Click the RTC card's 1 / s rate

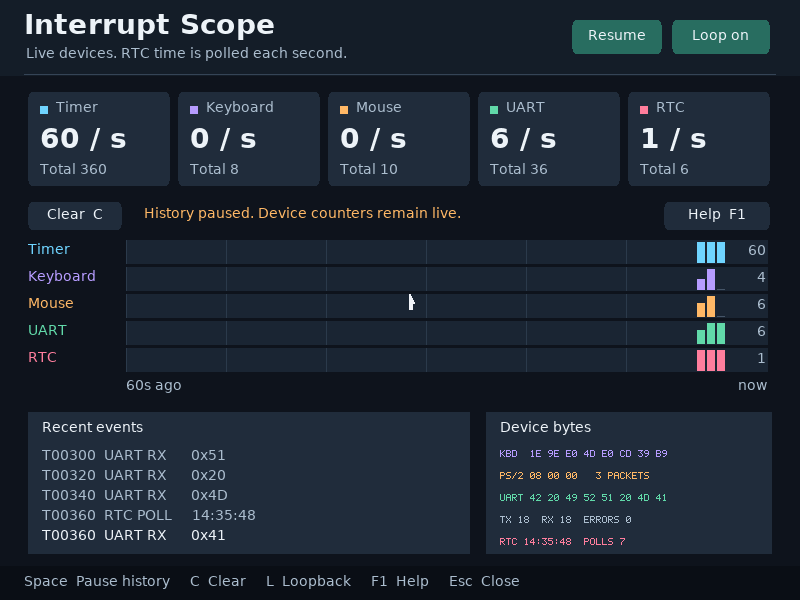[673, 138]
